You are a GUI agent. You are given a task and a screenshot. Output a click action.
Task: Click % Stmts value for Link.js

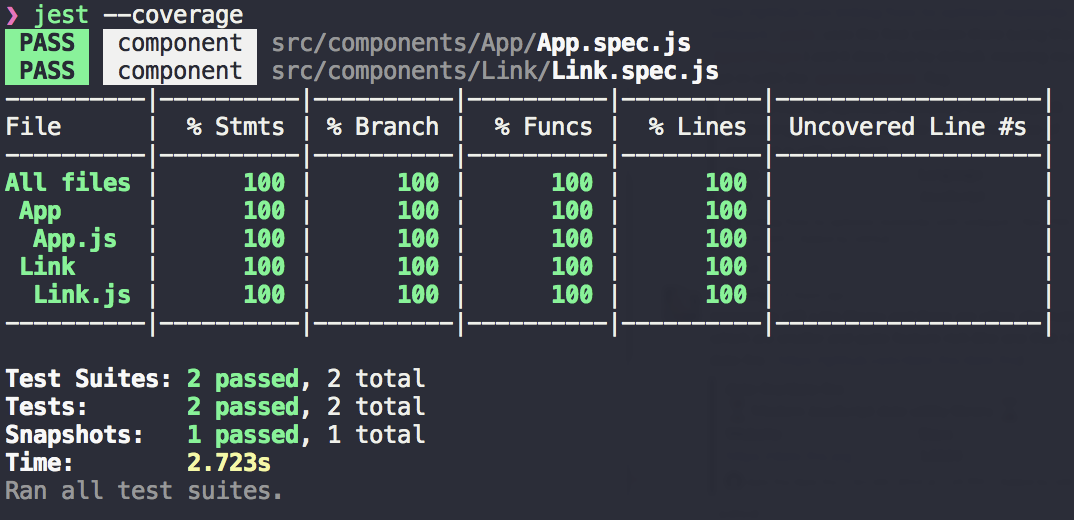pyautogui.click(x=264, y=295)
